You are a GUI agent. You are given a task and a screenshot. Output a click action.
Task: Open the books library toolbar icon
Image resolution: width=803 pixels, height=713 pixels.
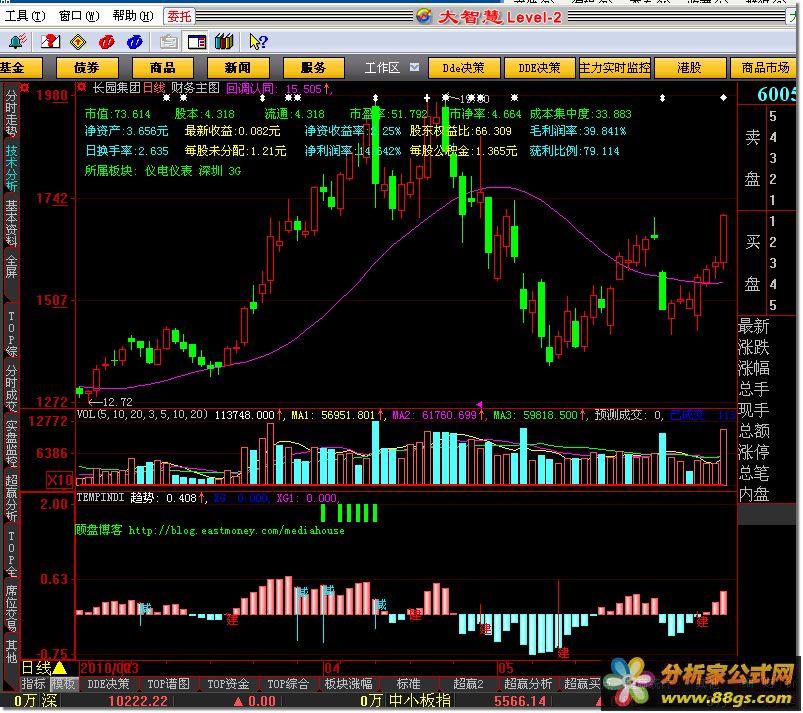click(224, 41)
